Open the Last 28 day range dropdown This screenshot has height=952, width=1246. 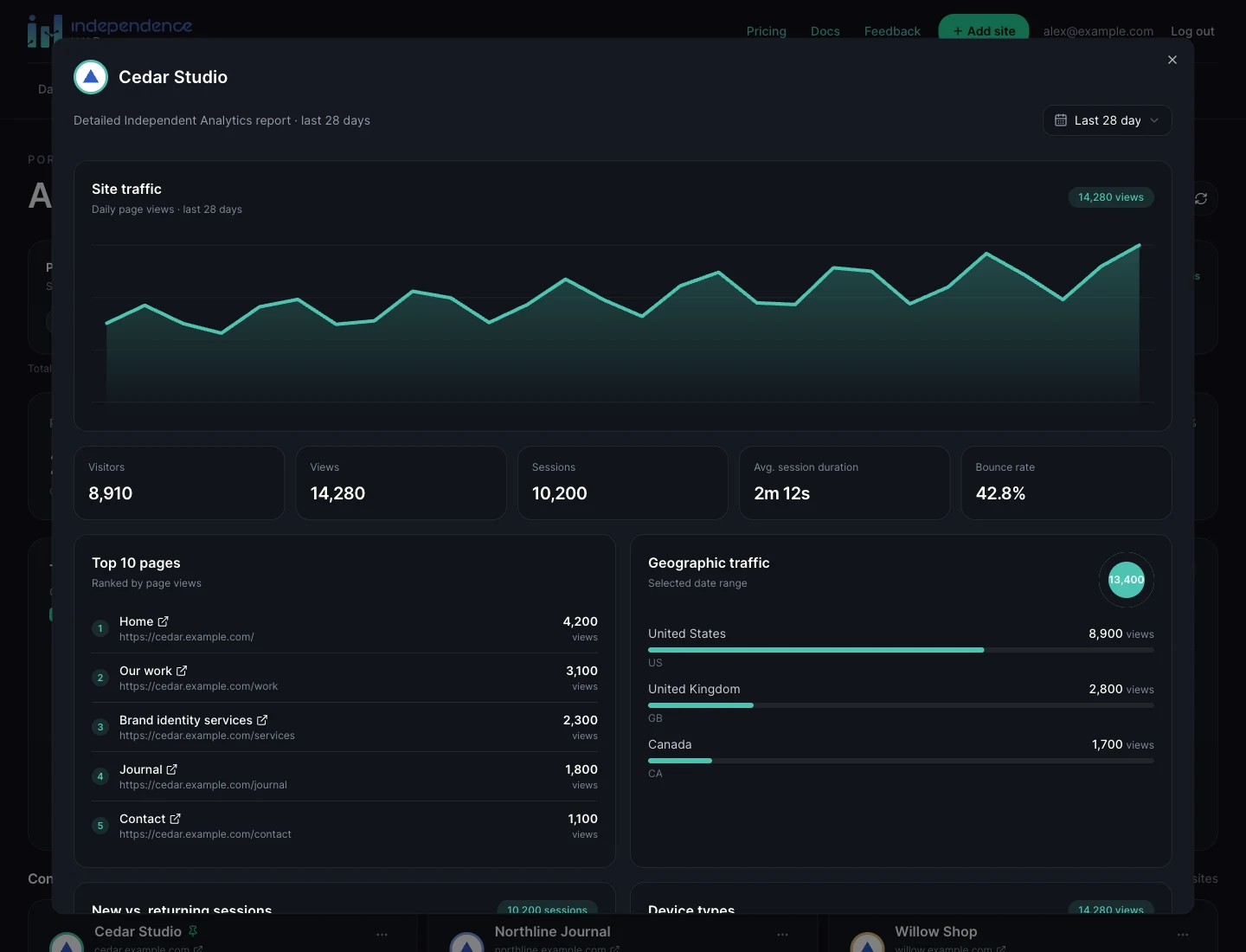1108,120
